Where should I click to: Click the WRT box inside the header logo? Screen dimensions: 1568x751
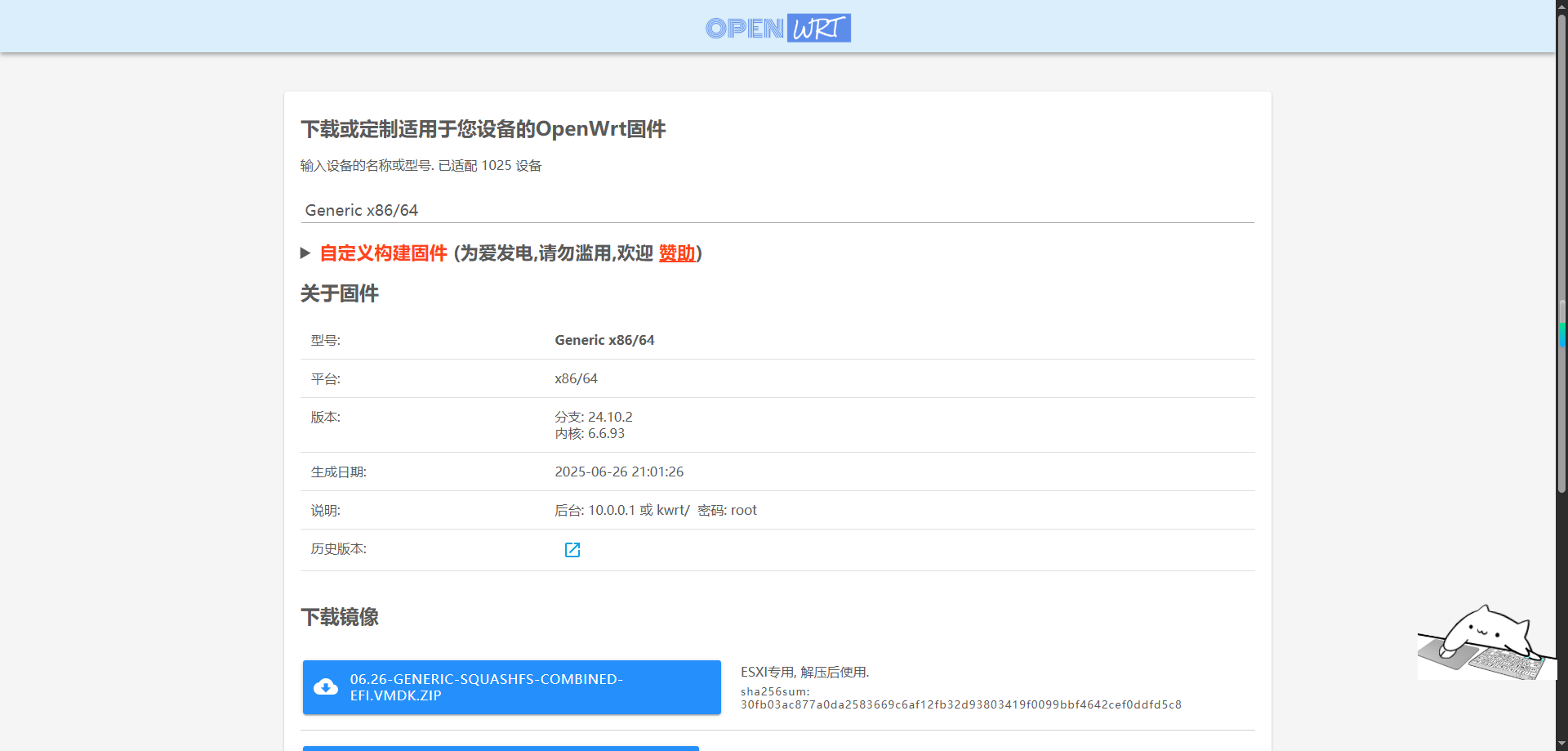[x=819, y=28]
